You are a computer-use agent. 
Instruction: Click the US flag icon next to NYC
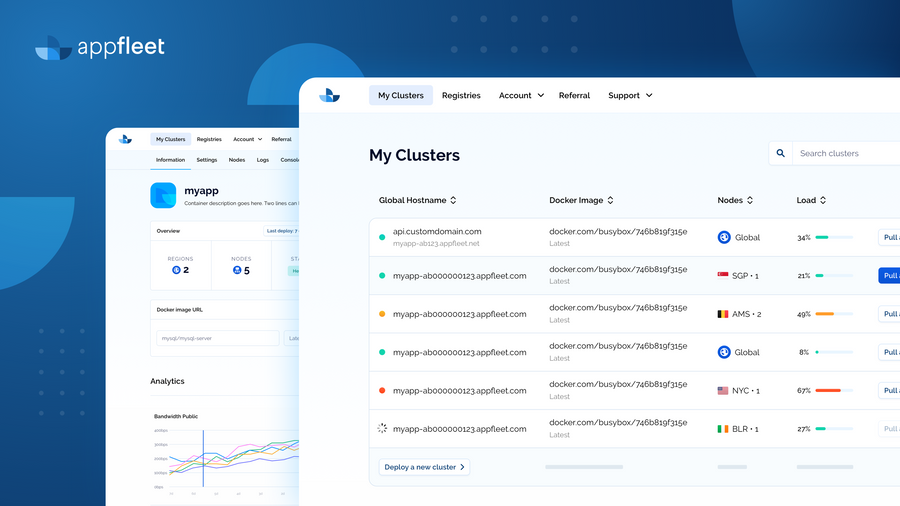pyautogui.click(x=723, y=391)
